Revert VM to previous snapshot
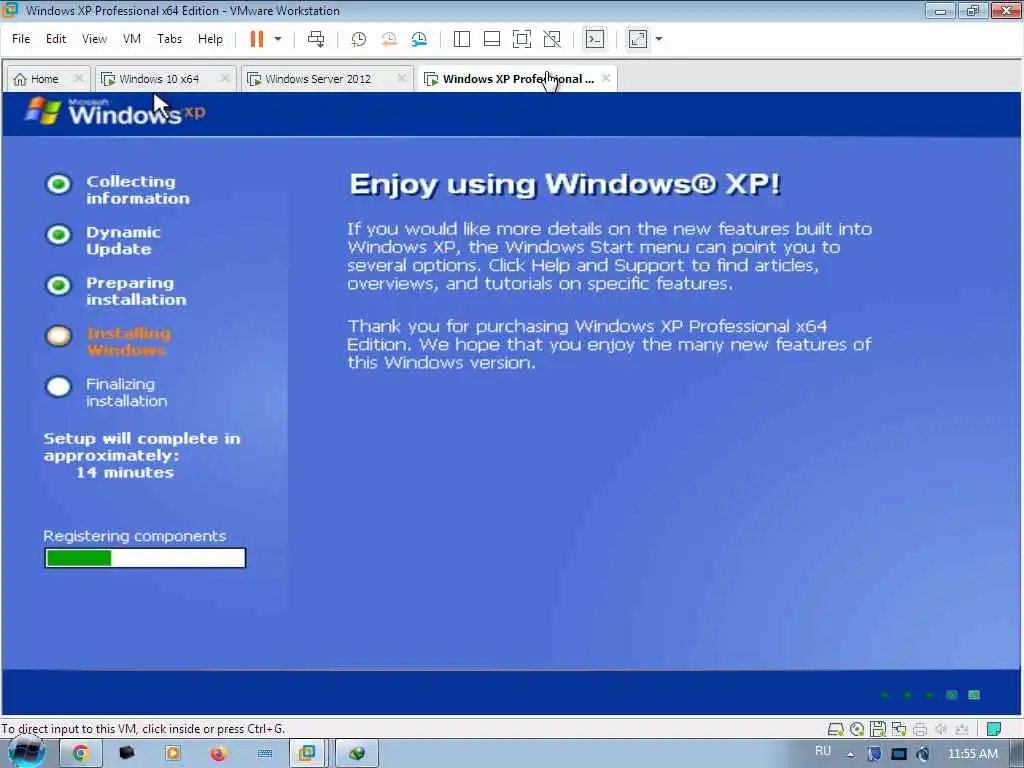The height and width of the screenshot is (768, 1024). point(389,39)
